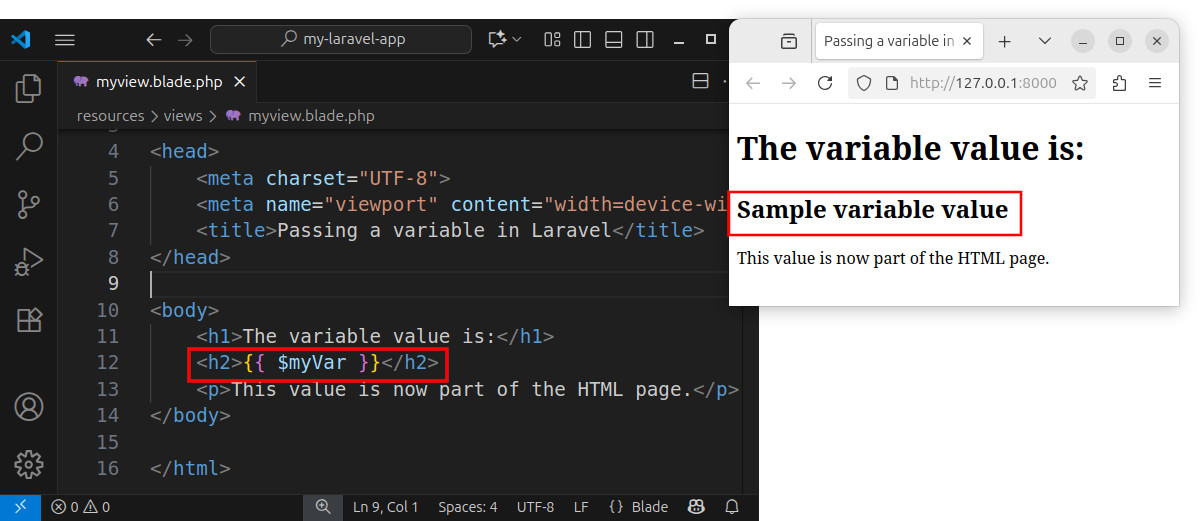Open the Accounts menu in the activity bar
Viewport: 1201px width, 521px height.
coord(29,407)
